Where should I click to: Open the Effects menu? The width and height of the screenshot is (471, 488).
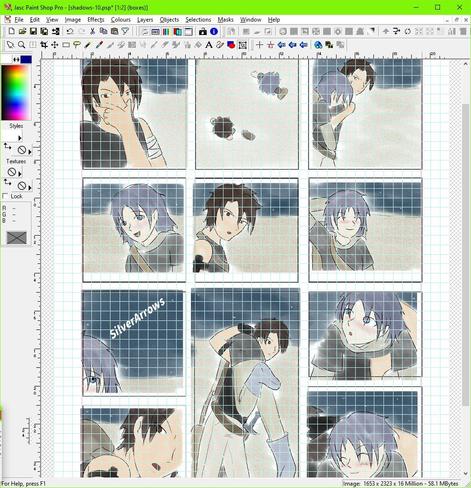pos(96,20)
